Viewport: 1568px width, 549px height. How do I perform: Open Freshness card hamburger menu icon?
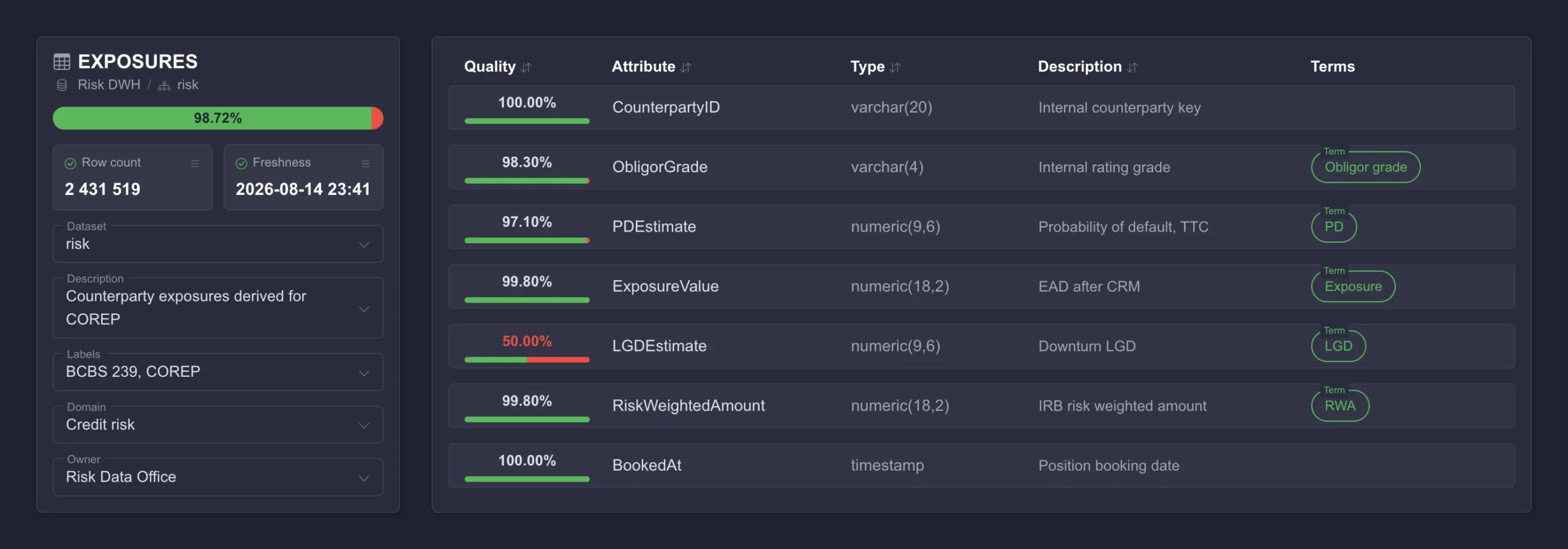(366, 164)
